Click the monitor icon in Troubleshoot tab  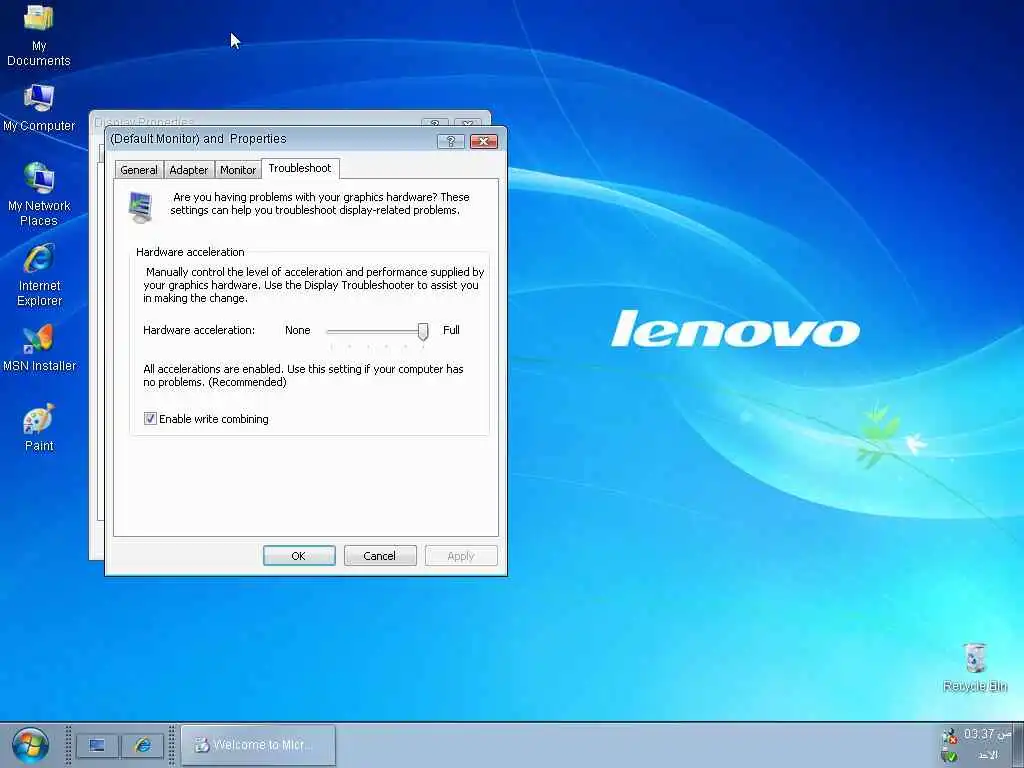click(x=141, y=207)
